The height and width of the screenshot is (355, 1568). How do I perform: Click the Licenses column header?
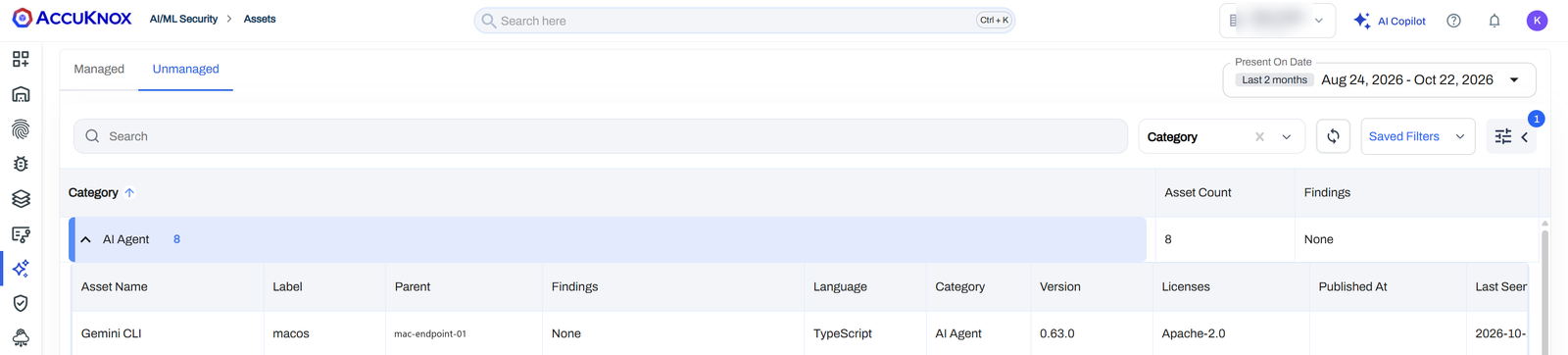tap(1186, 286)
